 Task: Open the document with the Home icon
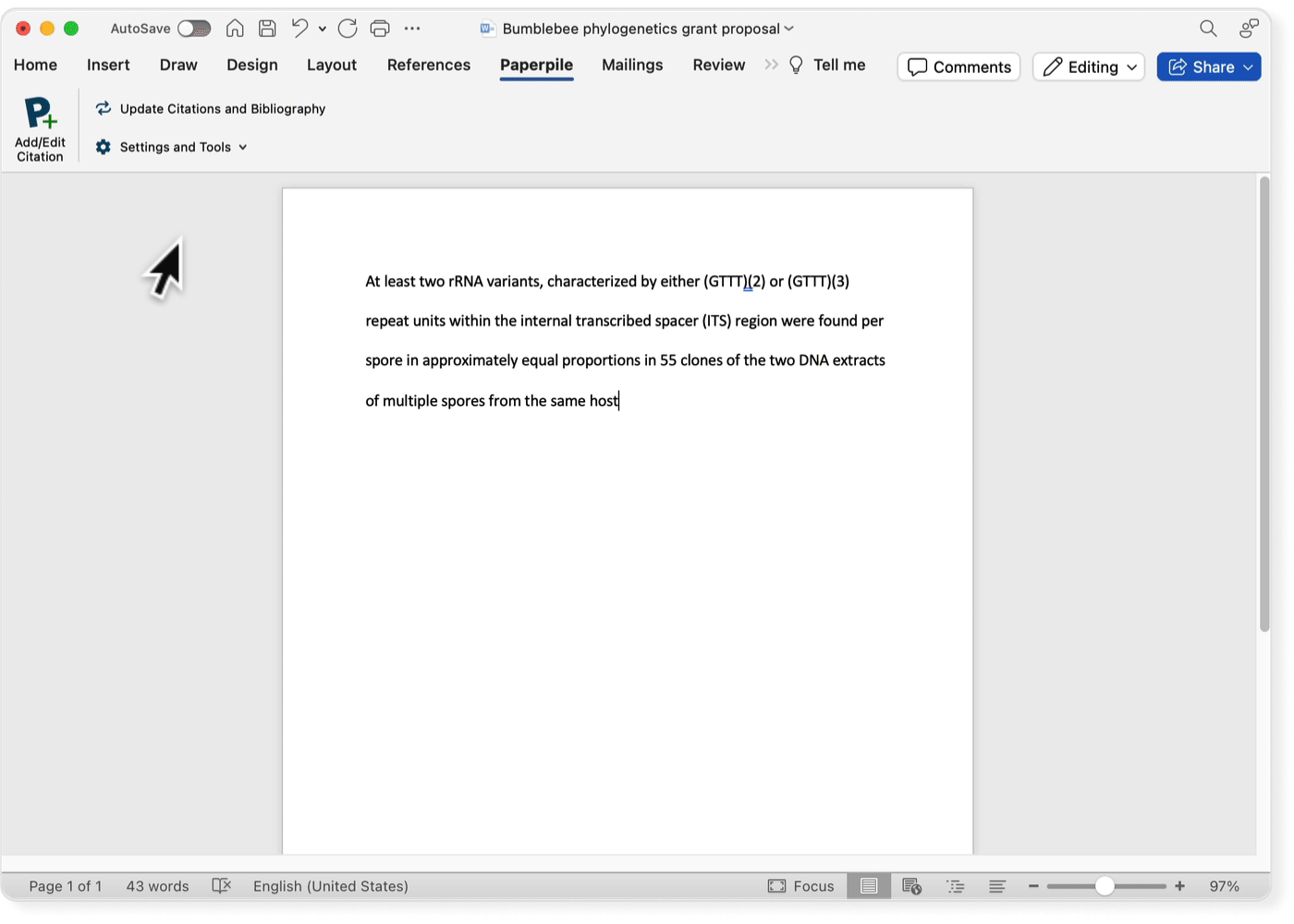tap(235, 28)
